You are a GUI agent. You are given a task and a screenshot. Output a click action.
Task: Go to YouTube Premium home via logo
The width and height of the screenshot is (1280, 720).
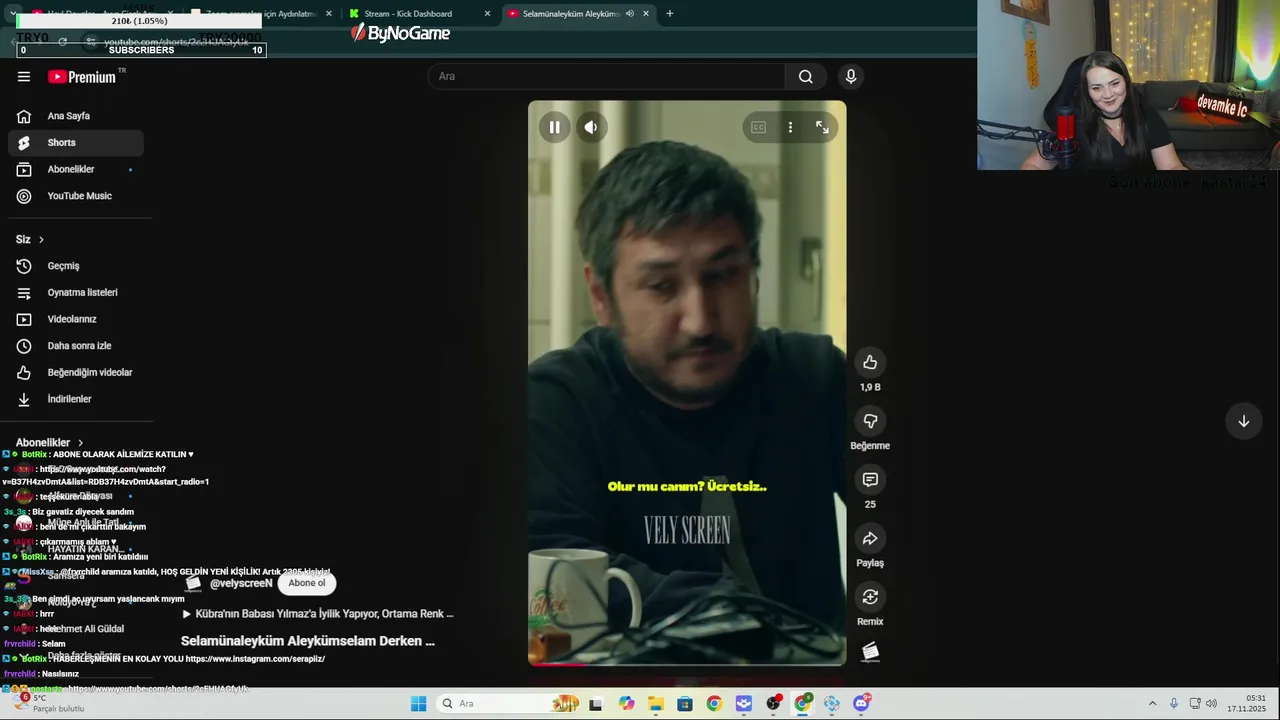[x=82, y=77]
